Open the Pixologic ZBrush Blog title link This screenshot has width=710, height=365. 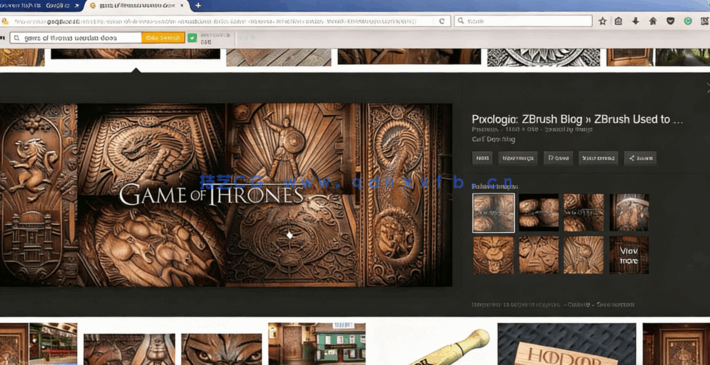coord(577,120)
